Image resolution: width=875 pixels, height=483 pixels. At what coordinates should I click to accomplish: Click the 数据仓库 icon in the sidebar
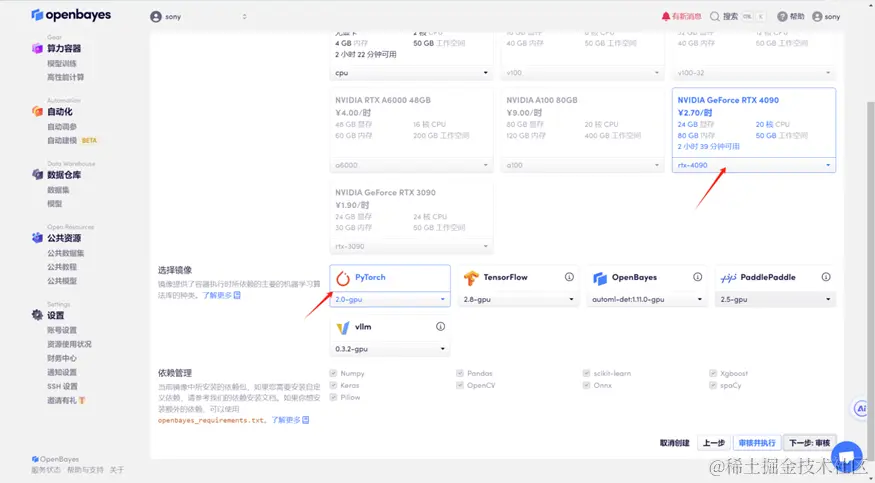[37, 175]
